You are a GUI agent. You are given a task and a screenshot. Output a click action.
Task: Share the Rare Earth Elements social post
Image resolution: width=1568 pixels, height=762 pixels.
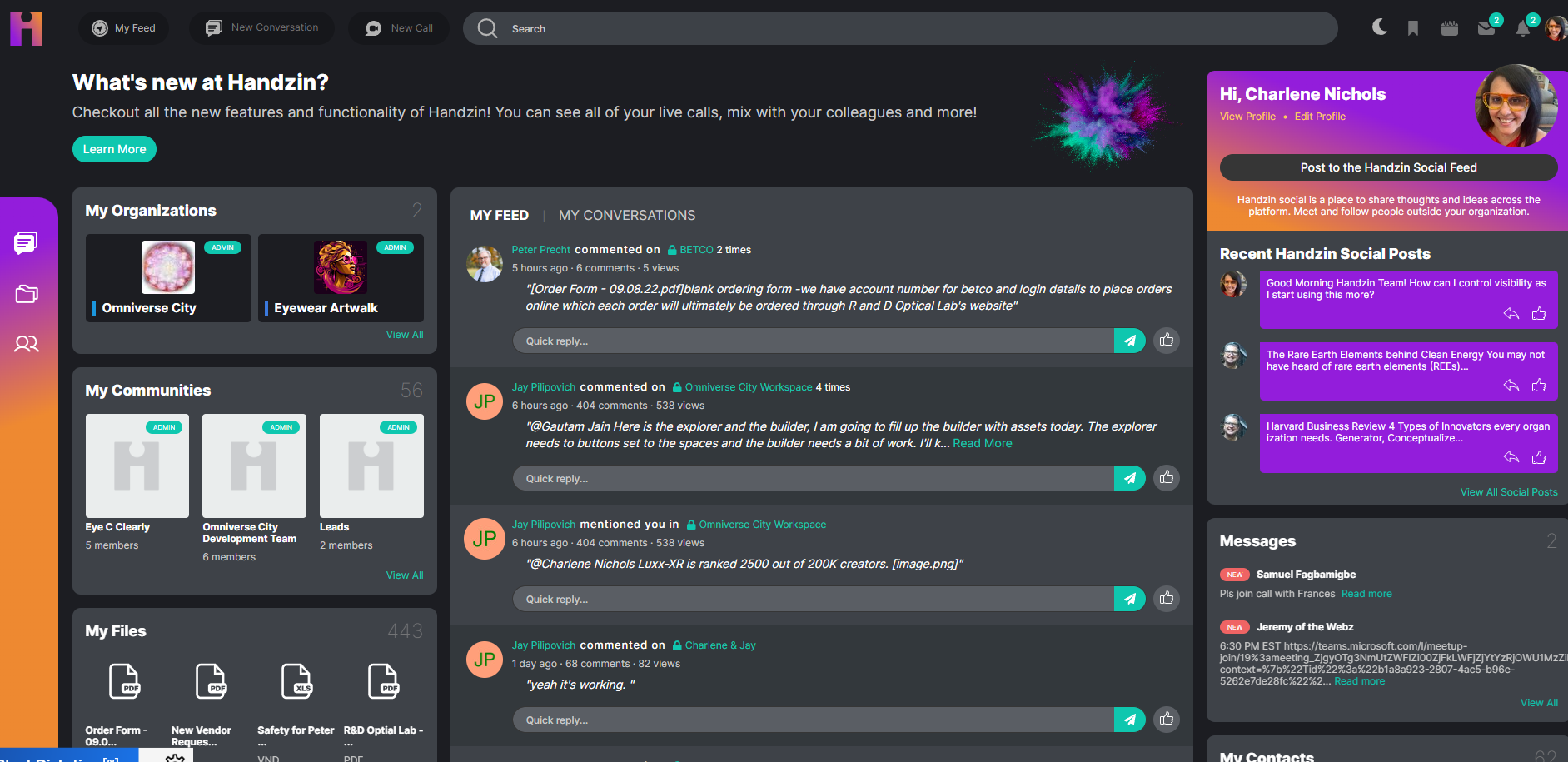point(1511,385)
